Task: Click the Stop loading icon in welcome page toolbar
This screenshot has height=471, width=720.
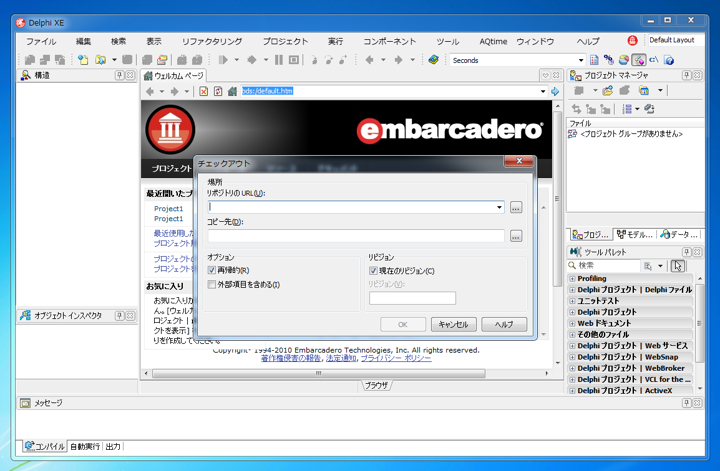Action: point(204,91)
